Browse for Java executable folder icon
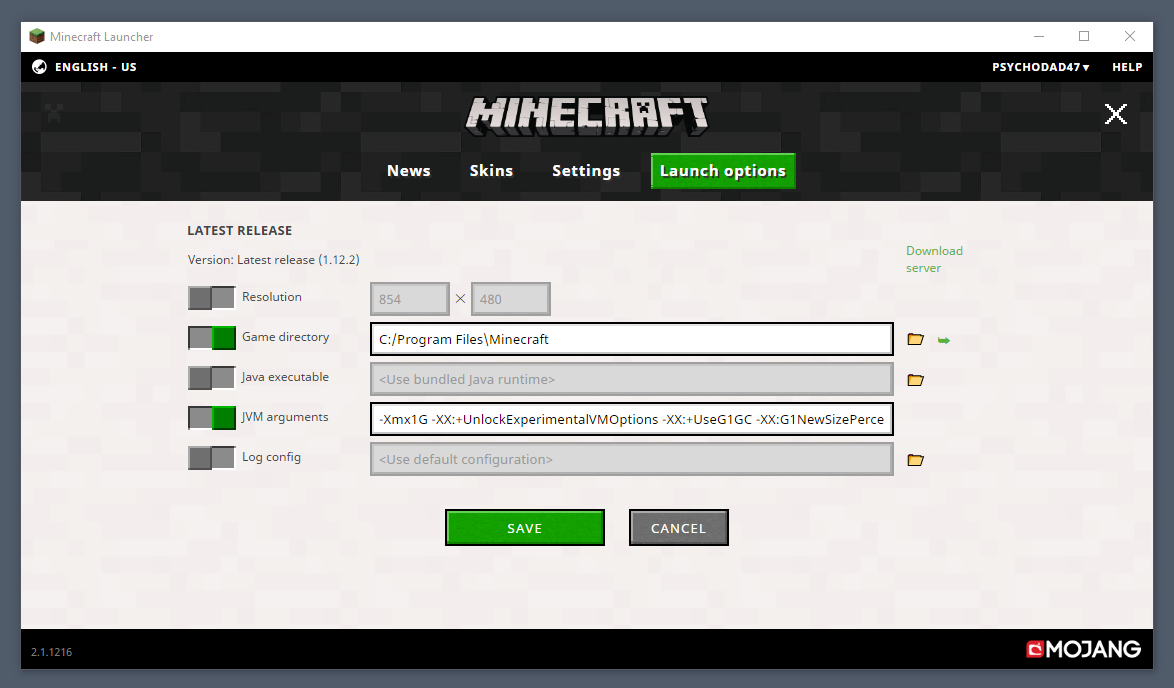 (915, 380)
